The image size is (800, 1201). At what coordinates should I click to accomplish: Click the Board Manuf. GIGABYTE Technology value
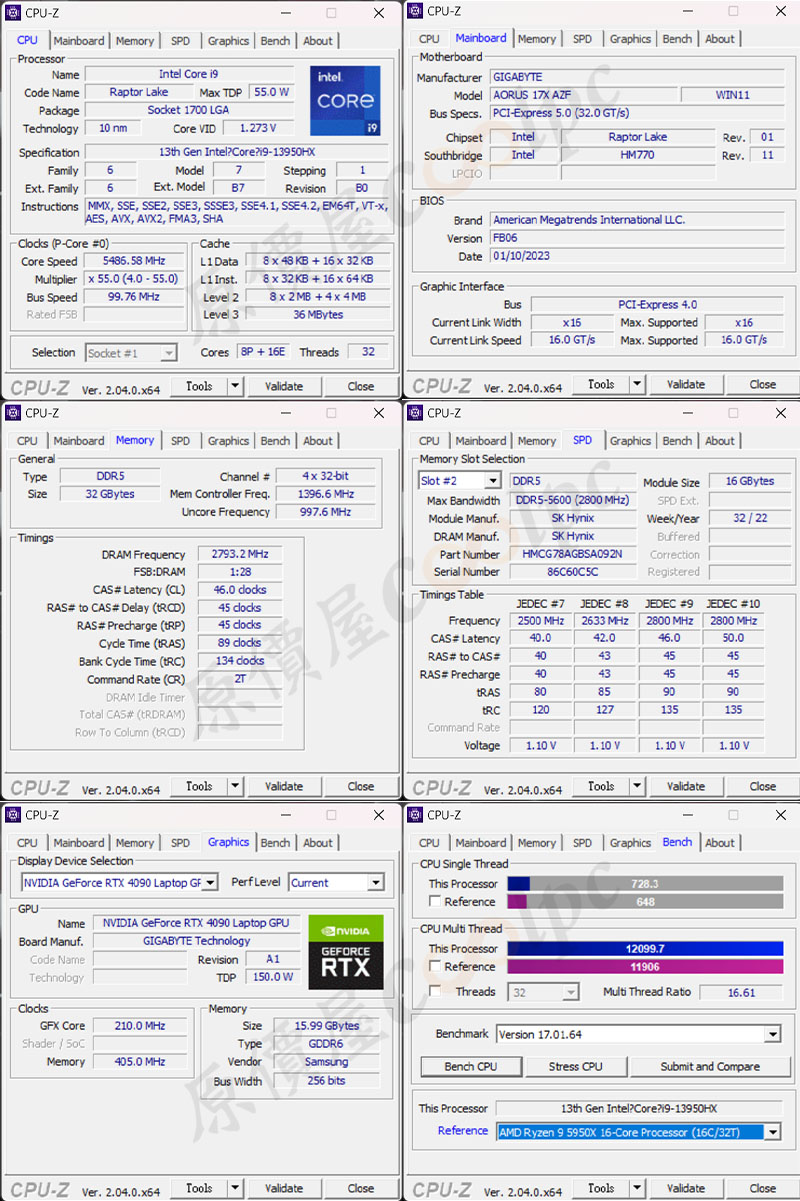coord(196,941)
